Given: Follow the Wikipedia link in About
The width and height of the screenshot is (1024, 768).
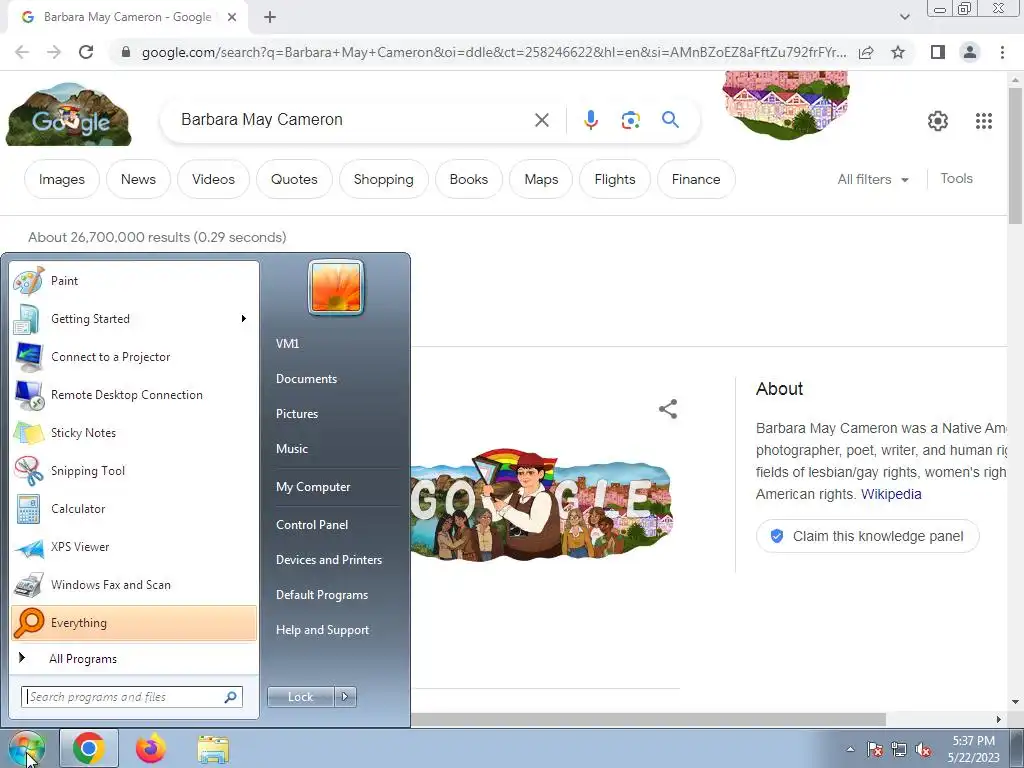Looking at the screenshot, I should click(891, 494).
